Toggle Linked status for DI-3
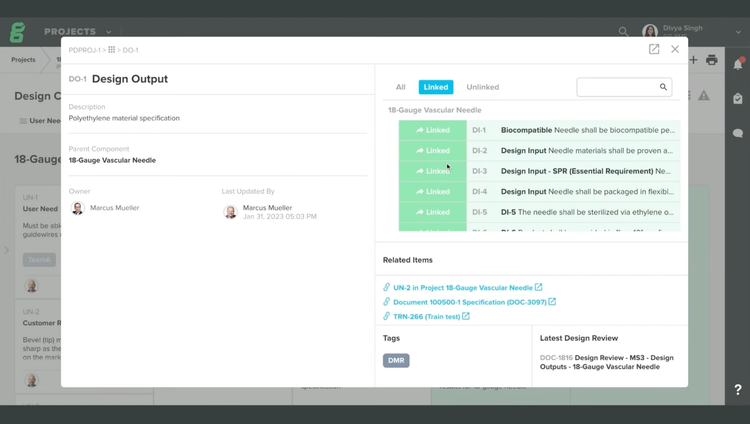The height and width of the screenshot is (424, 750). click(x=432, y=171)
